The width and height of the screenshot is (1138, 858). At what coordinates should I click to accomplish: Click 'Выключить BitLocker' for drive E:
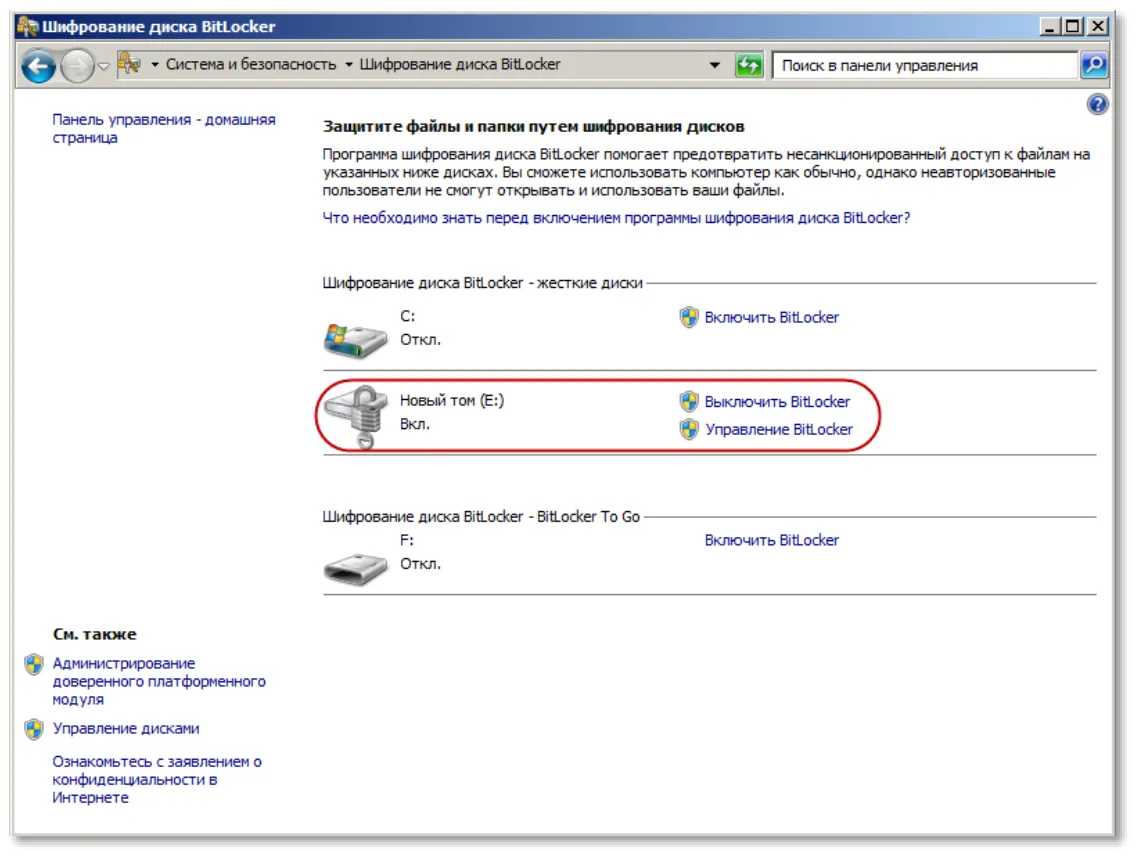[x=777, y=401]
